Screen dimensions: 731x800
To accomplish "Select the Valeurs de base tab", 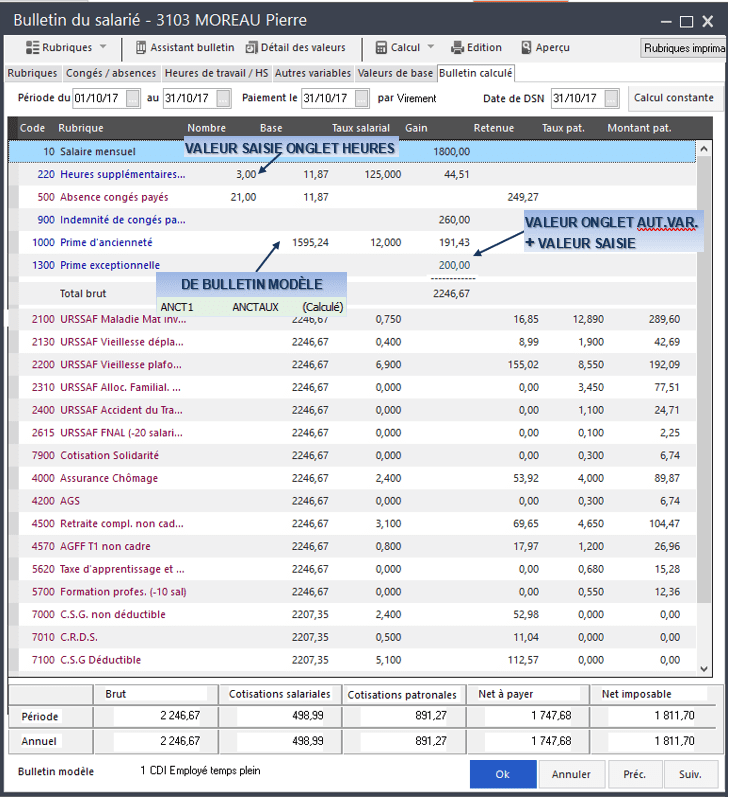I will coord(395,73).
